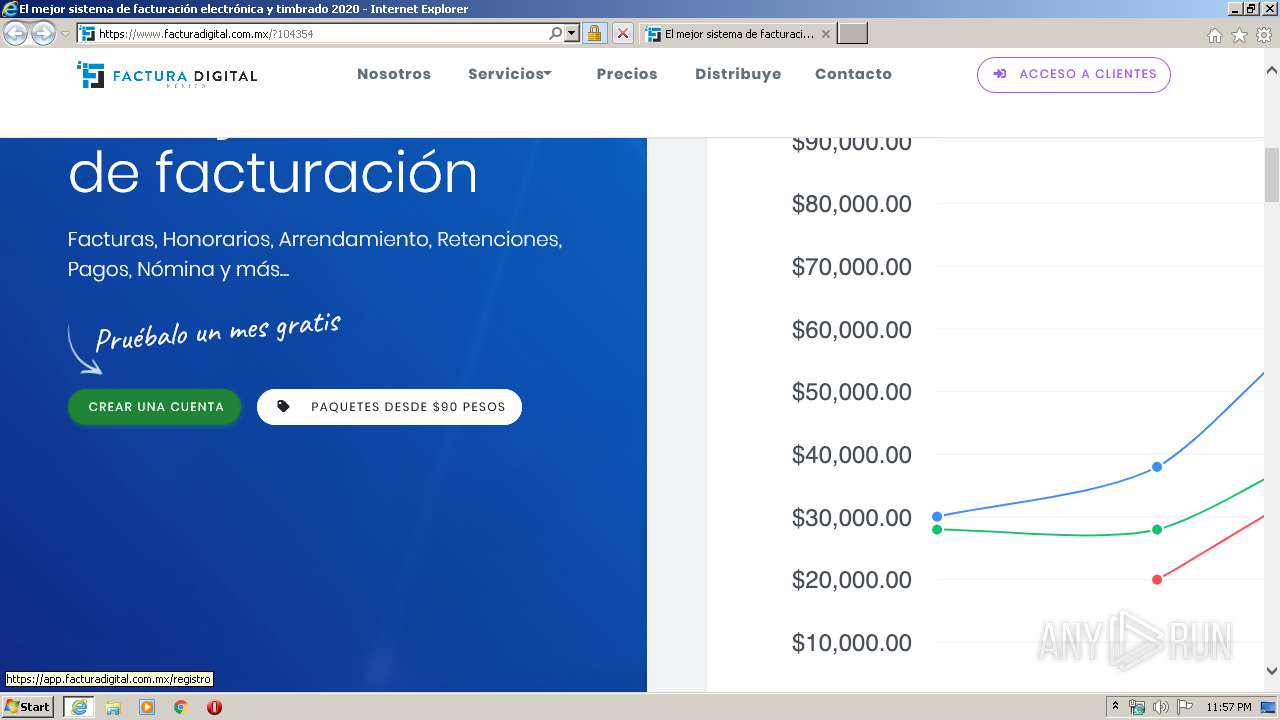Open the browser Home icon

1214,35
